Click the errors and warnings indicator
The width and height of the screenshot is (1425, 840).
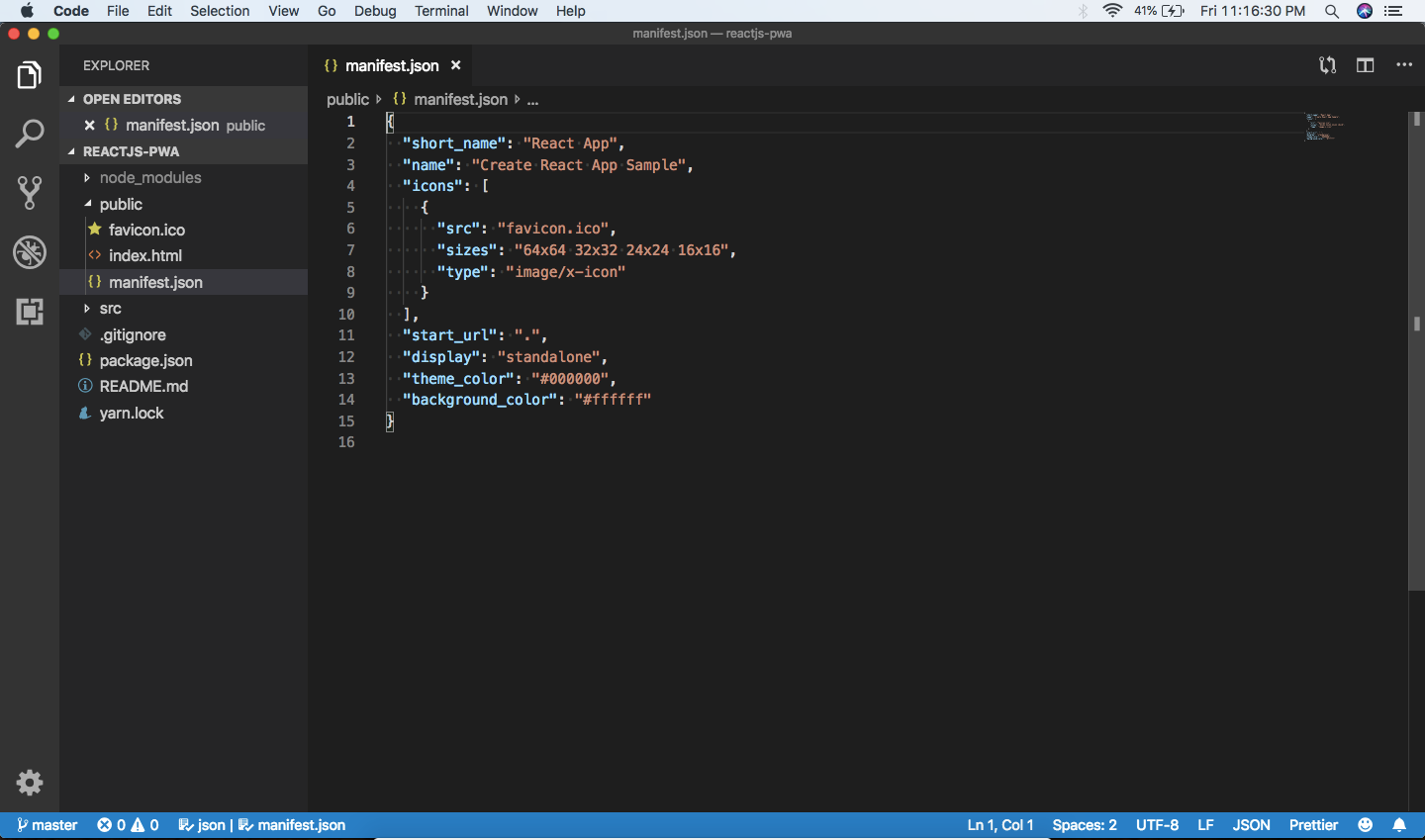pos(128,824)
